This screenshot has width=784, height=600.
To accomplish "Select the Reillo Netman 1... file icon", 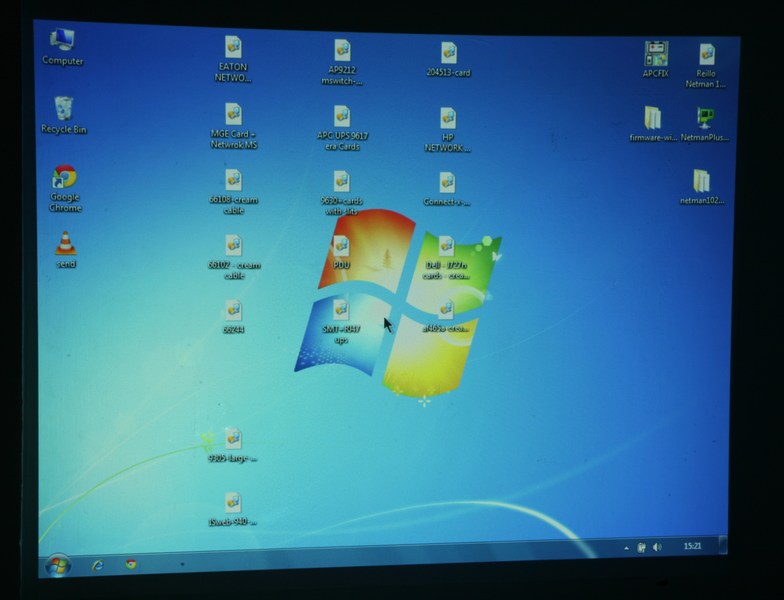I will click(706, 66).
